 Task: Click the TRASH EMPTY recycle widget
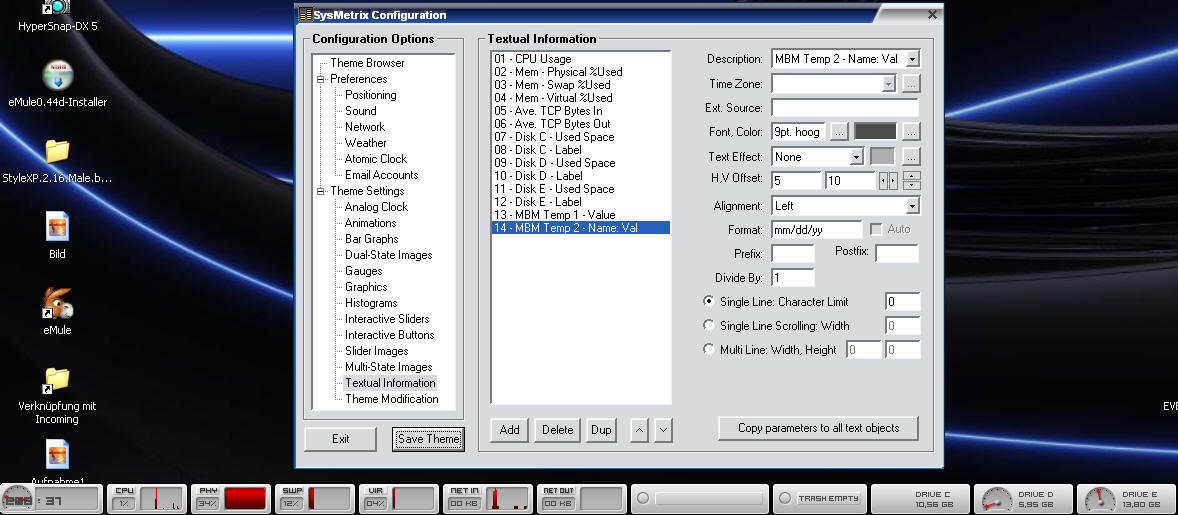click(x=820, y=498)
